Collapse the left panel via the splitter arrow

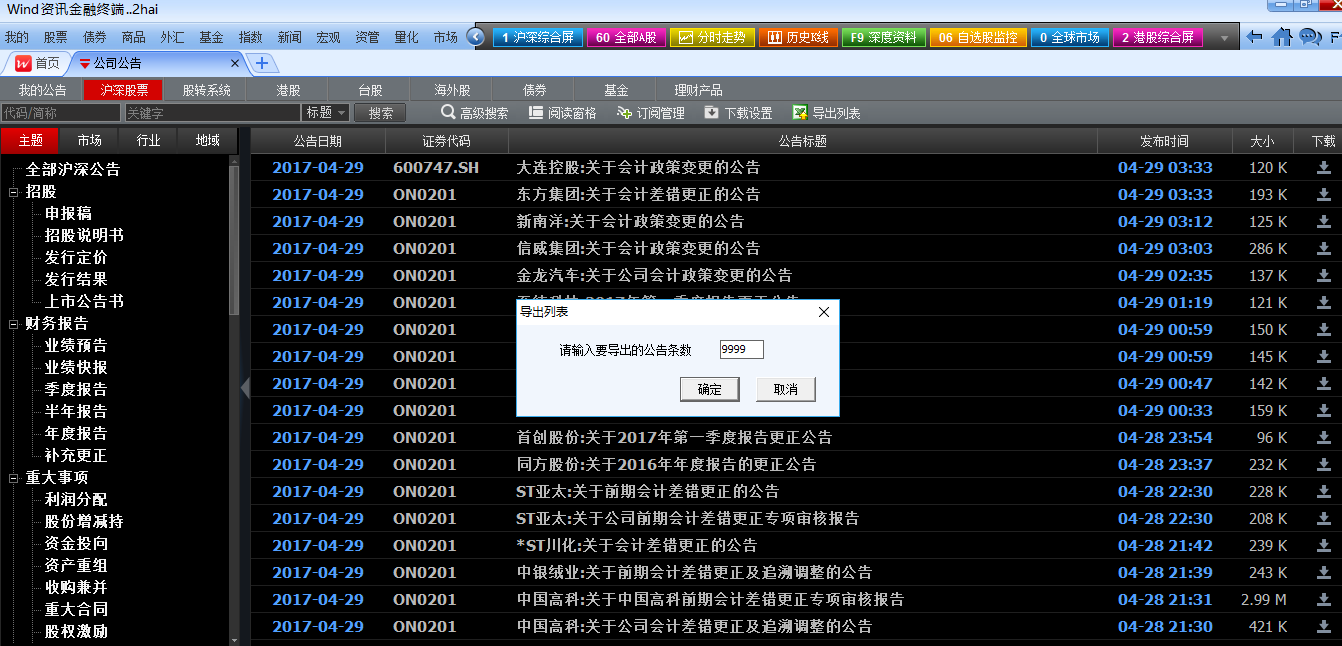coord(244,388)
